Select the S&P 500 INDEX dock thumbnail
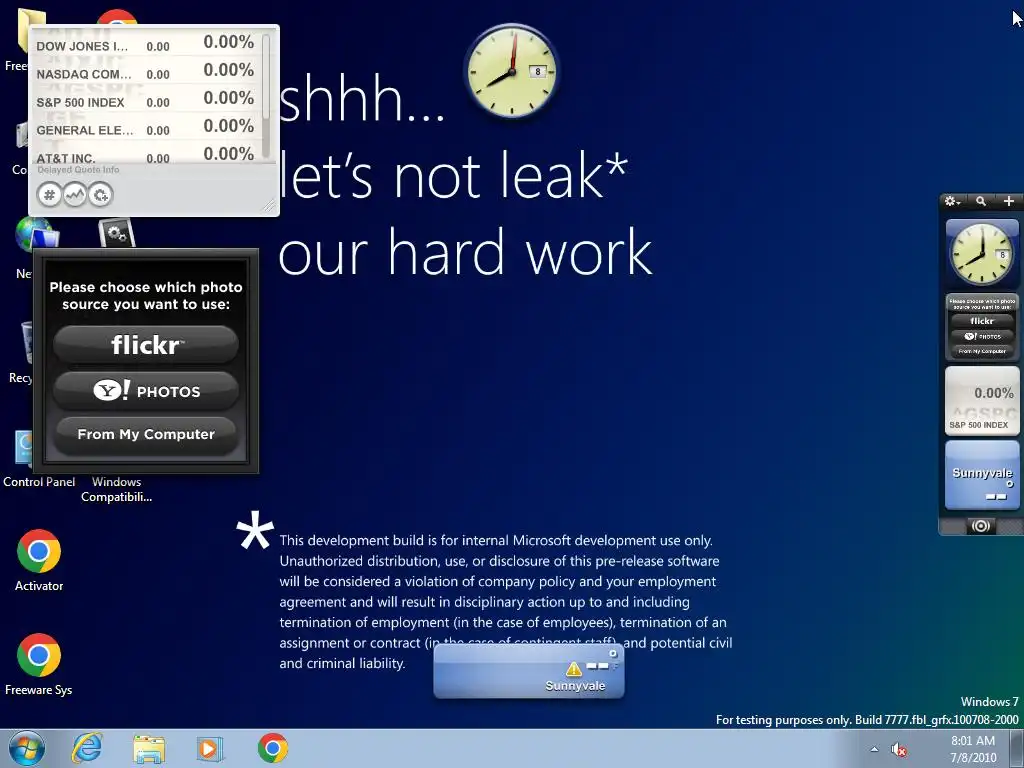 [982, 400]
